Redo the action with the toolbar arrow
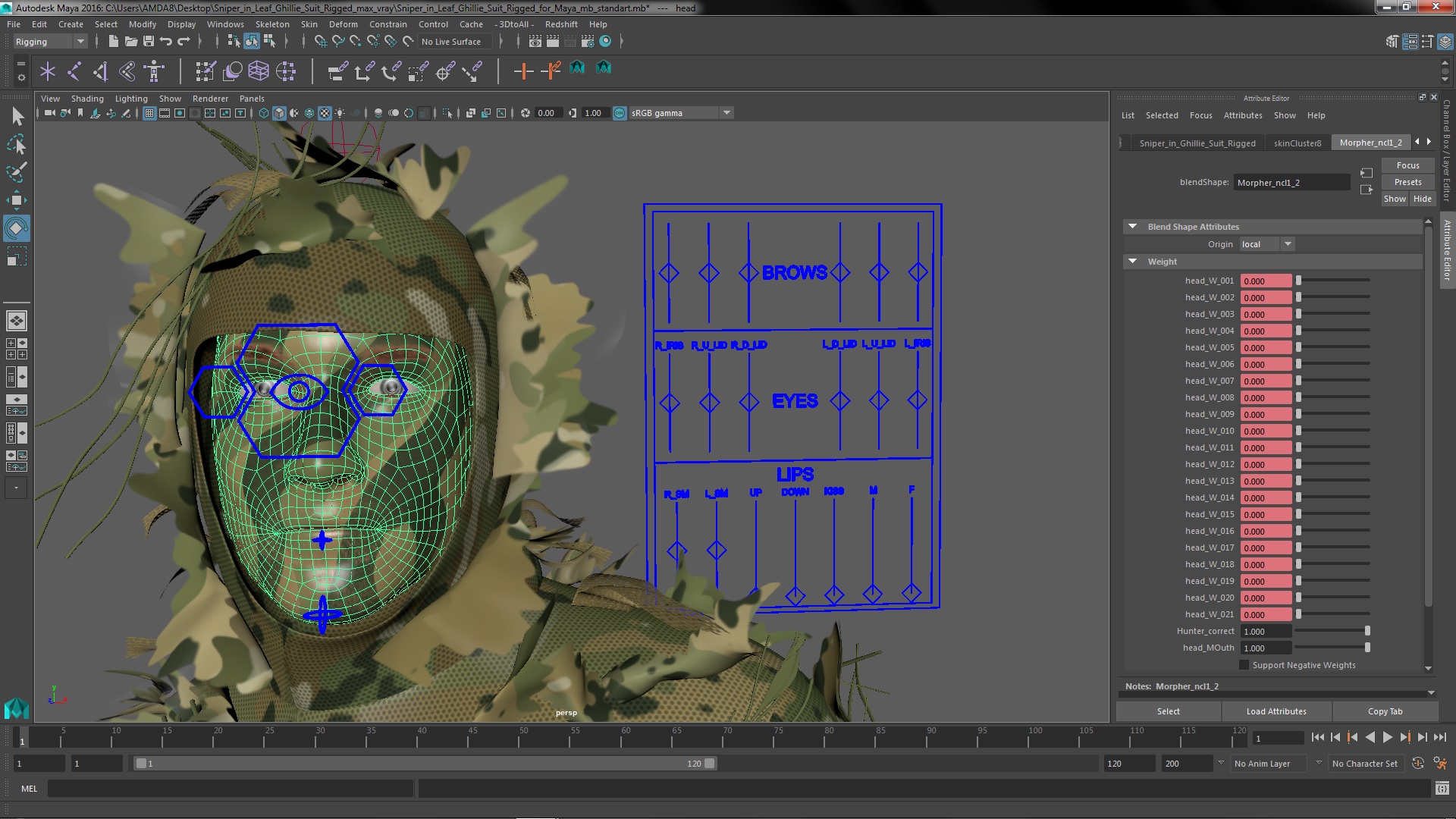The width and height of the screenshot is (1456, 819). tap(184, 41)
